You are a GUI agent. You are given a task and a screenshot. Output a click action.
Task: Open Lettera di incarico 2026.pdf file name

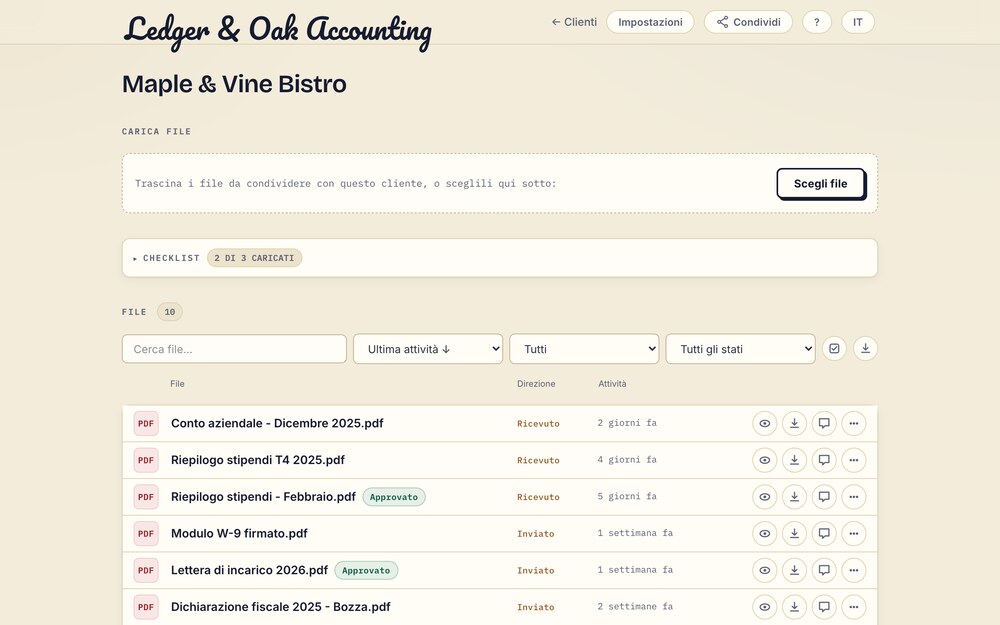[x=249, y=570]
